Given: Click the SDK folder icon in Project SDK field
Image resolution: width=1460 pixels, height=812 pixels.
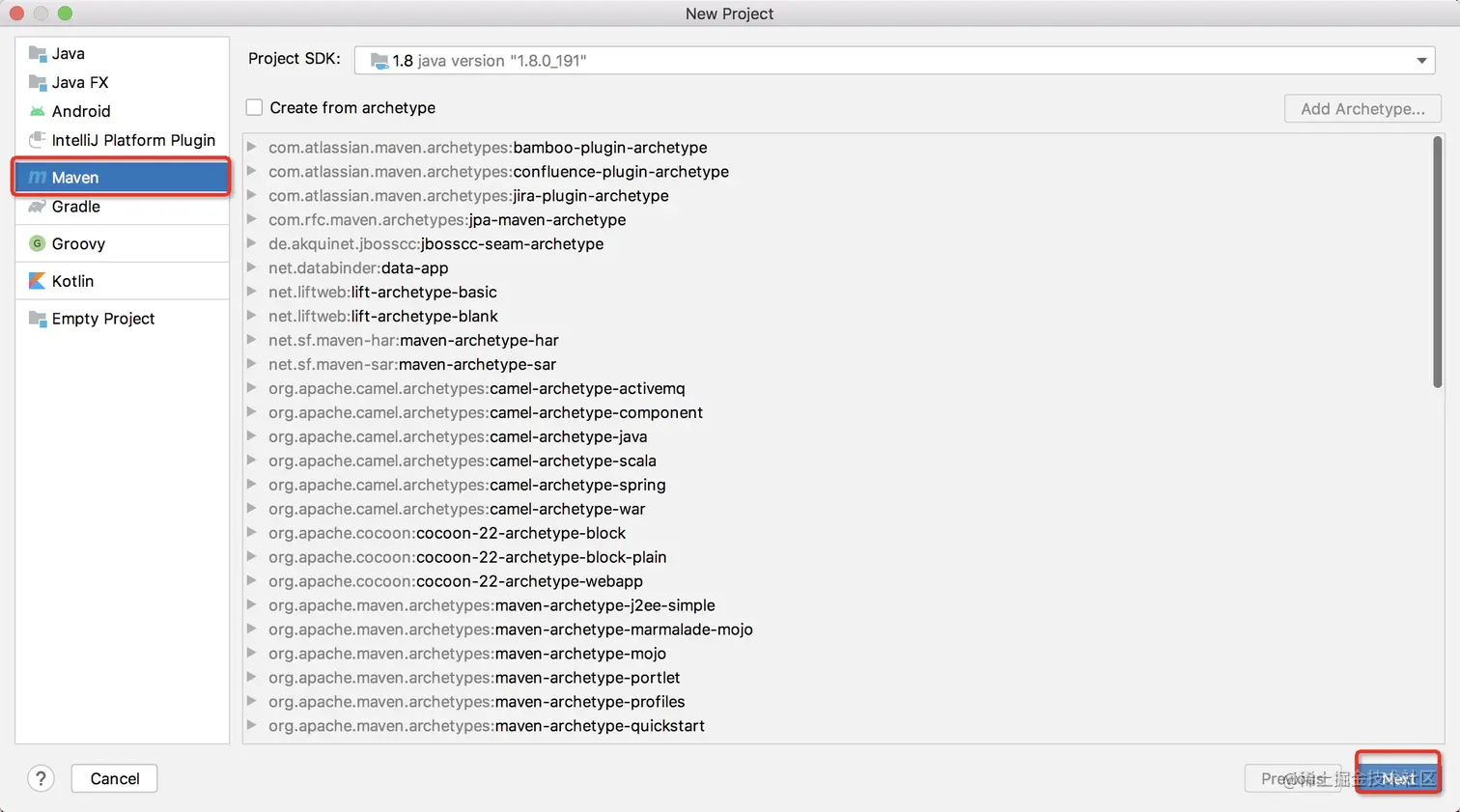Looking at the screenshot, I should pyautogui.click(x=379, y=61).
